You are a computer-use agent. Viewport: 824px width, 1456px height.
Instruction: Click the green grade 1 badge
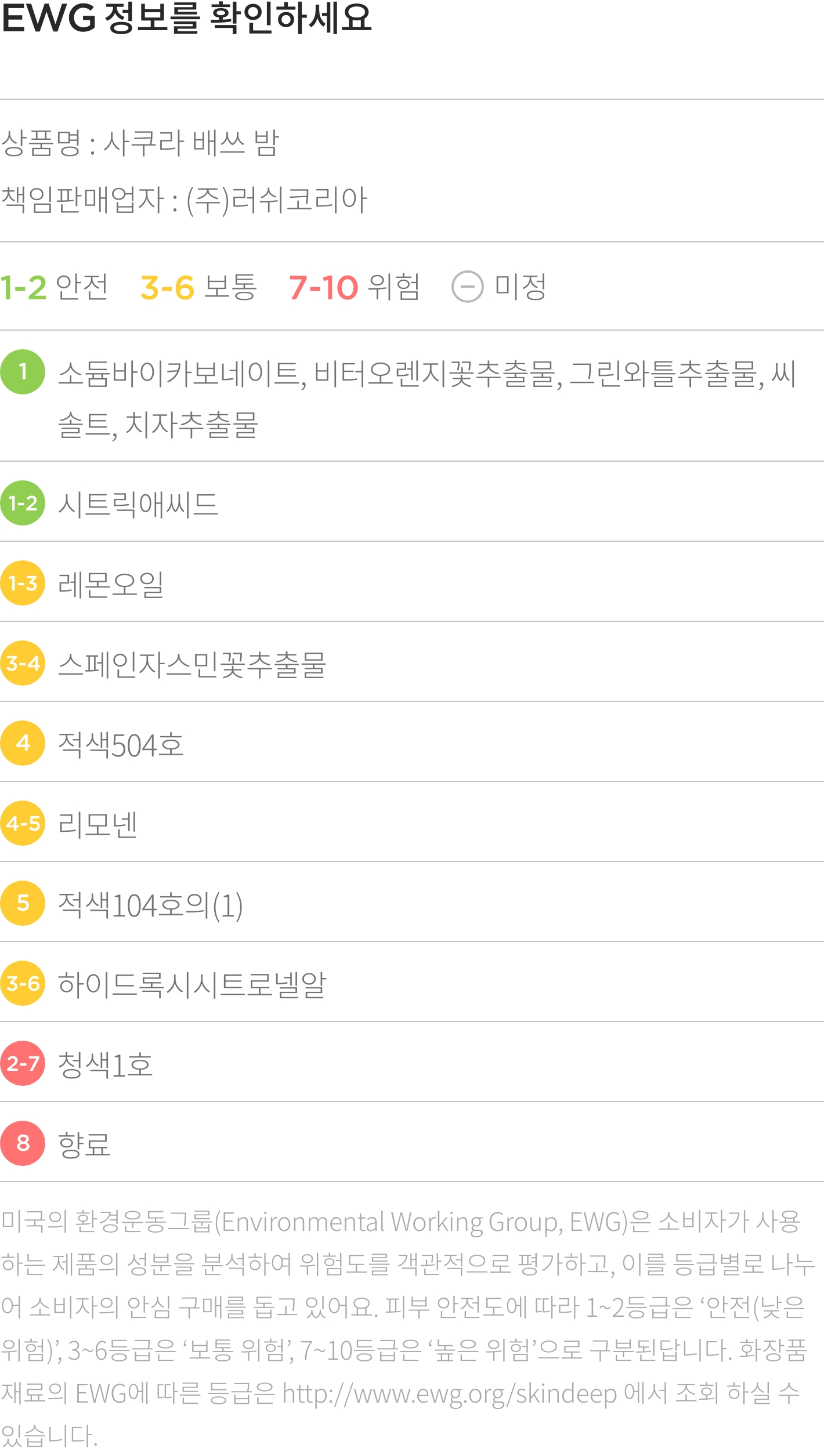pos(23,372)
